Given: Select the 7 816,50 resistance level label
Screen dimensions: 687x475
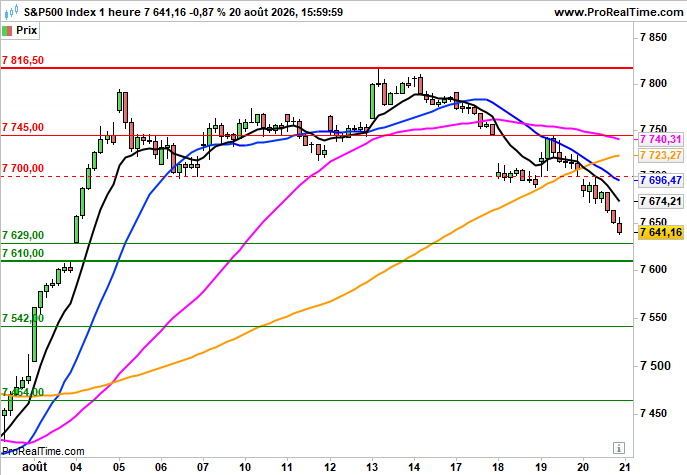Looking at the screenshot, I should (x=23, y=60).
